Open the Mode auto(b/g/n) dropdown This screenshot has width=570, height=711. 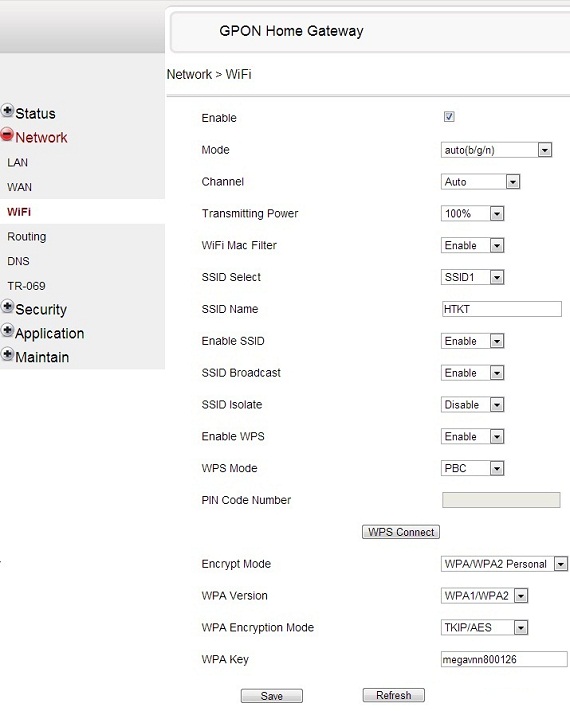point(496,150)
